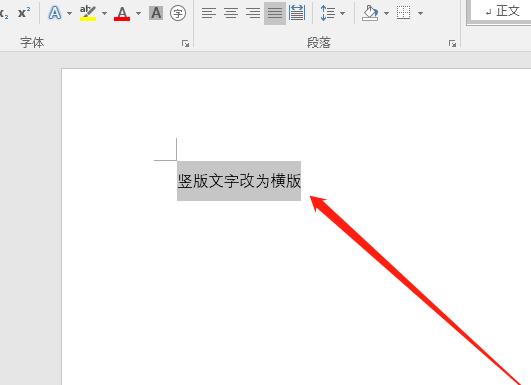
Task: Apply red font color
Action: [122, 13]
